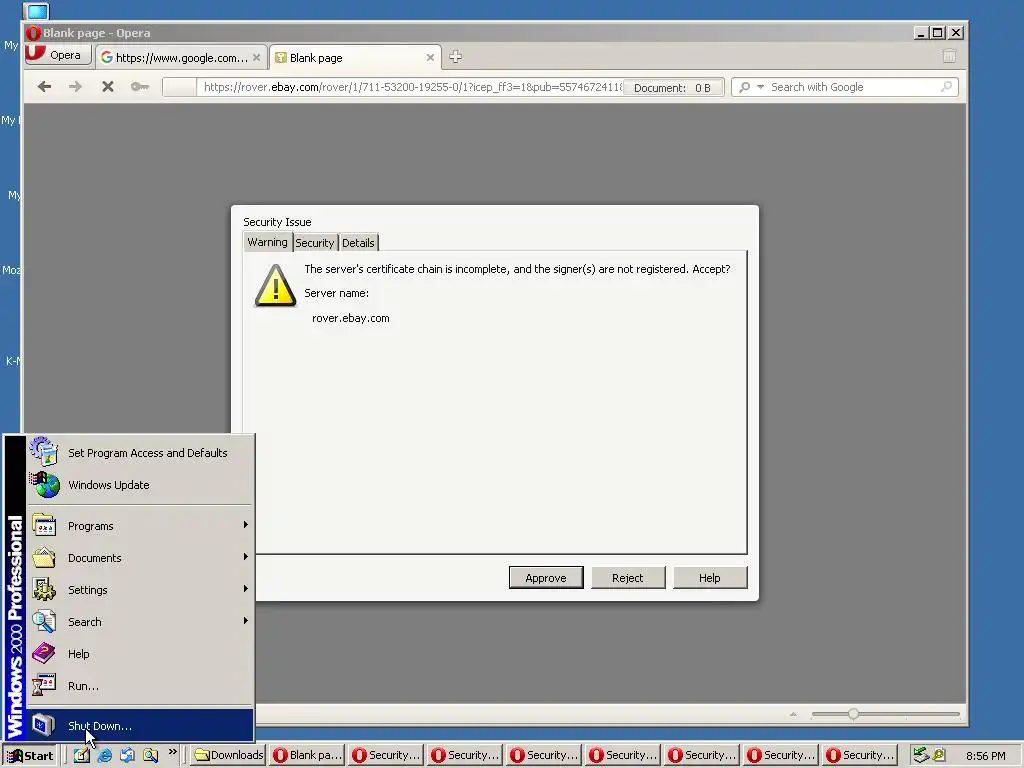Viewport: 1024px width, 768px height.
Task: Click the magnifier at search field's right end
Action: tap(946, 87)
